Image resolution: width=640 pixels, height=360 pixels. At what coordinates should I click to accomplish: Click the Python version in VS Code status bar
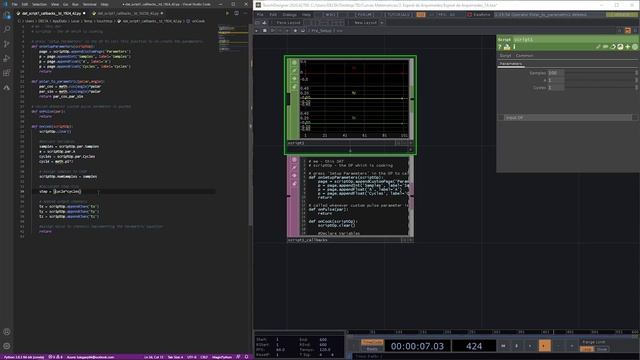click(x=23, y=357)
